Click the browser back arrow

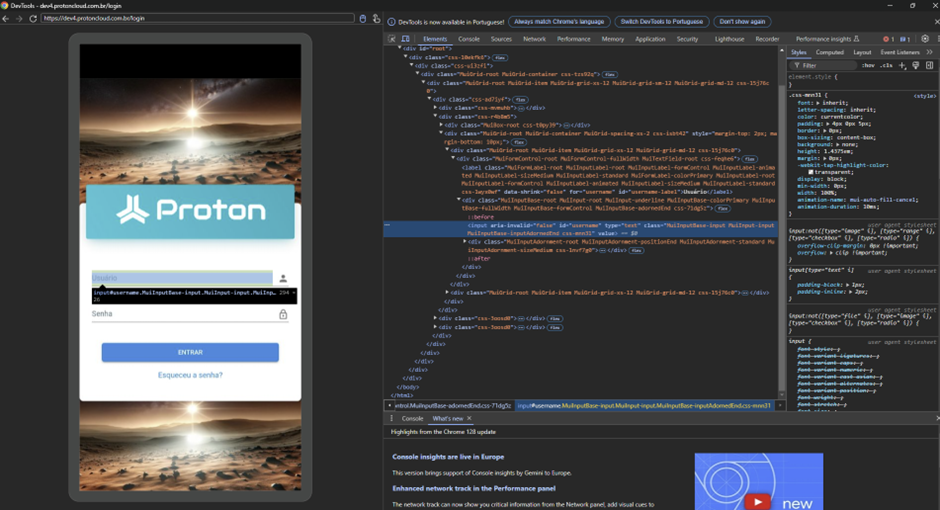[5, 19]
